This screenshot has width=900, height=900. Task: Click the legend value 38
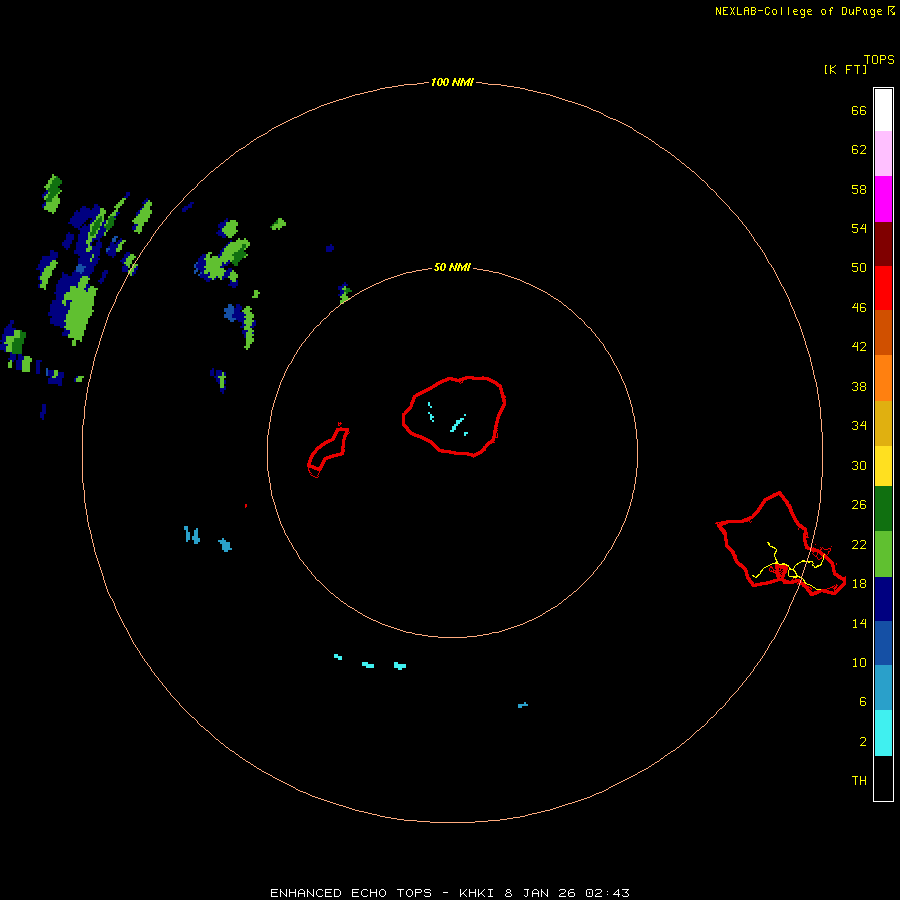(x=859, y=386)
